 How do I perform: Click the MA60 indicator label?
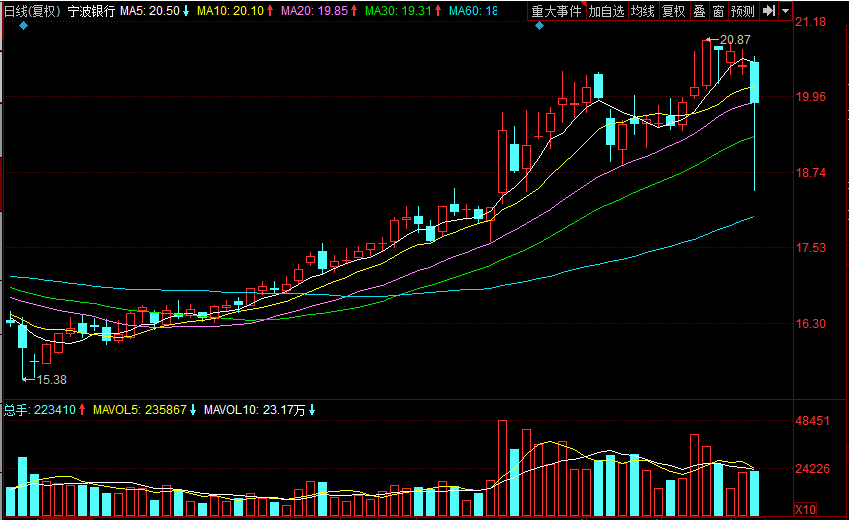tap(473, 11)
